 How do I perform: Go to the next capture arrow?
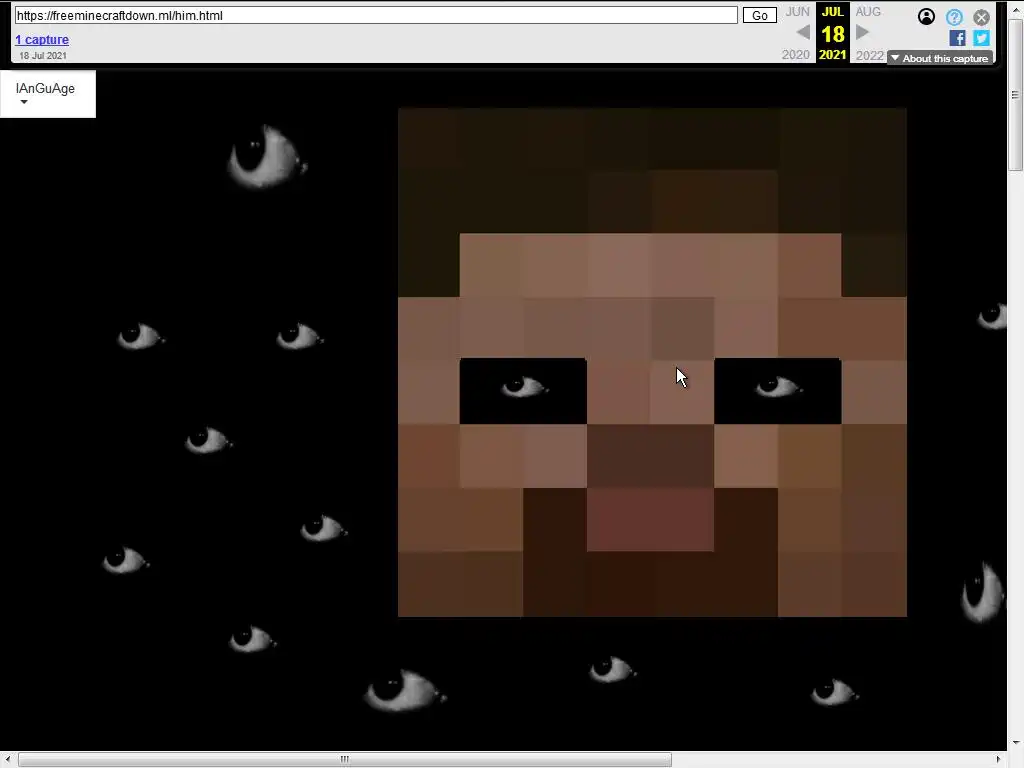(862, 32)
